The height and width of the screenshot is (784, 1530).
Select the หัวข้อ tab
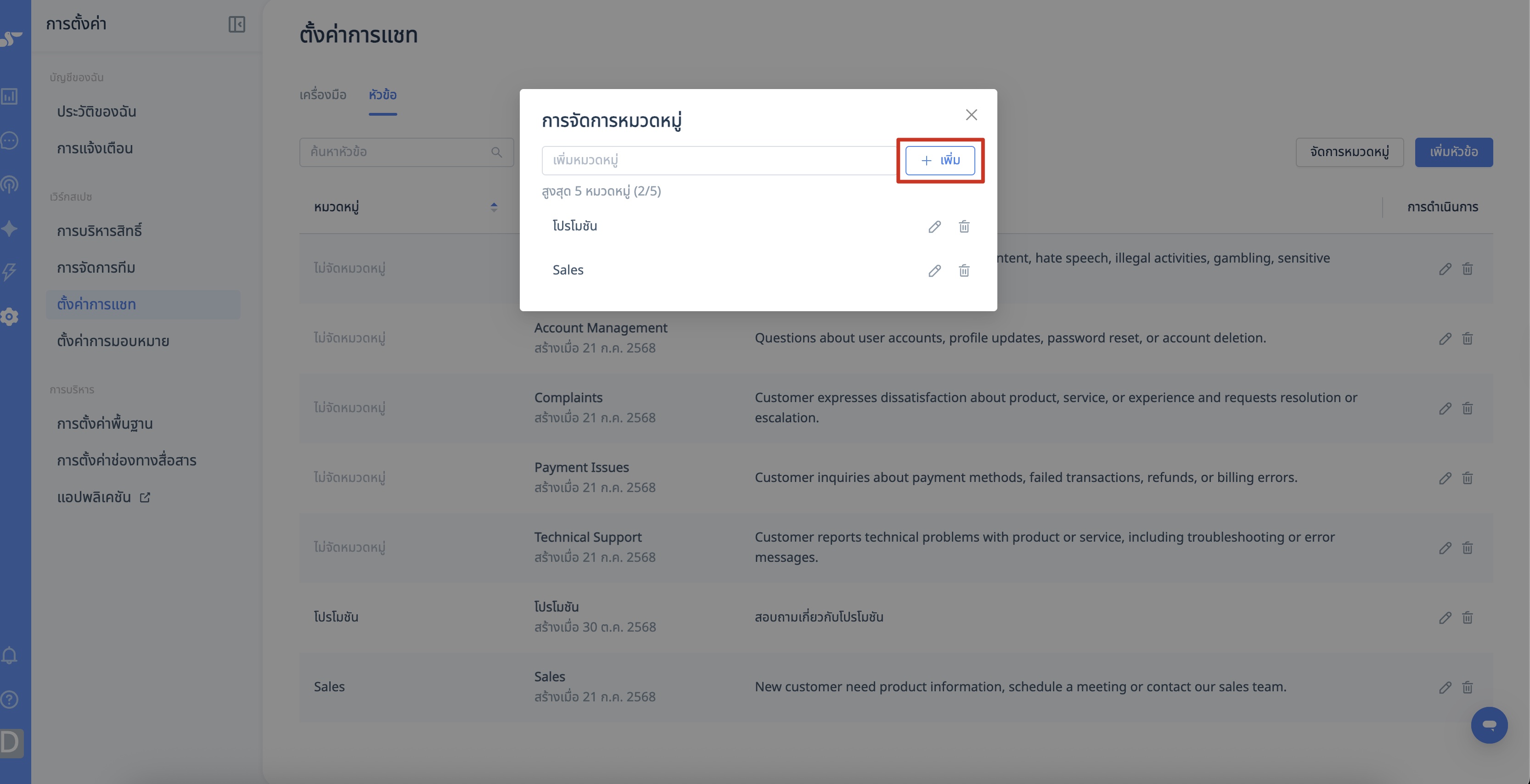pyautogui.click(x=382, y=95)
